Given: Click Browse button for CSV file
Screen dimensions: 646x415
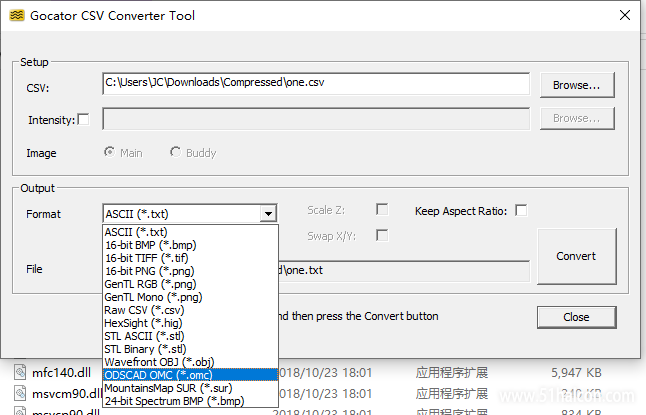Looking at the screenshot, I should (577, 85).
